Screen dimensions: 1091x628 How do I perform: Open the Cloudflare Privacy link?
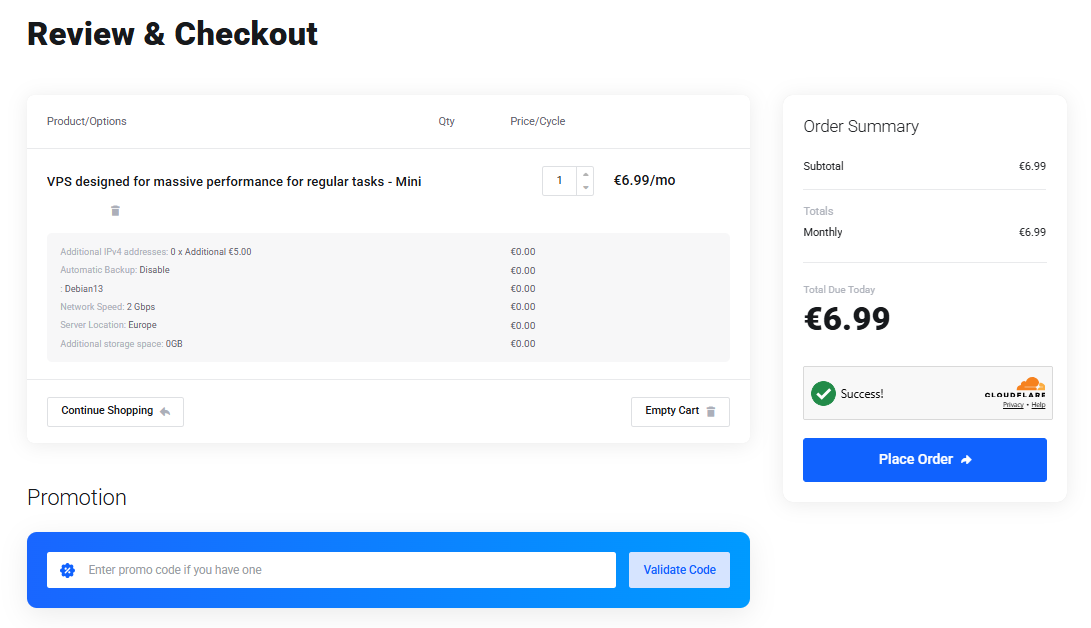point(1012,405)
